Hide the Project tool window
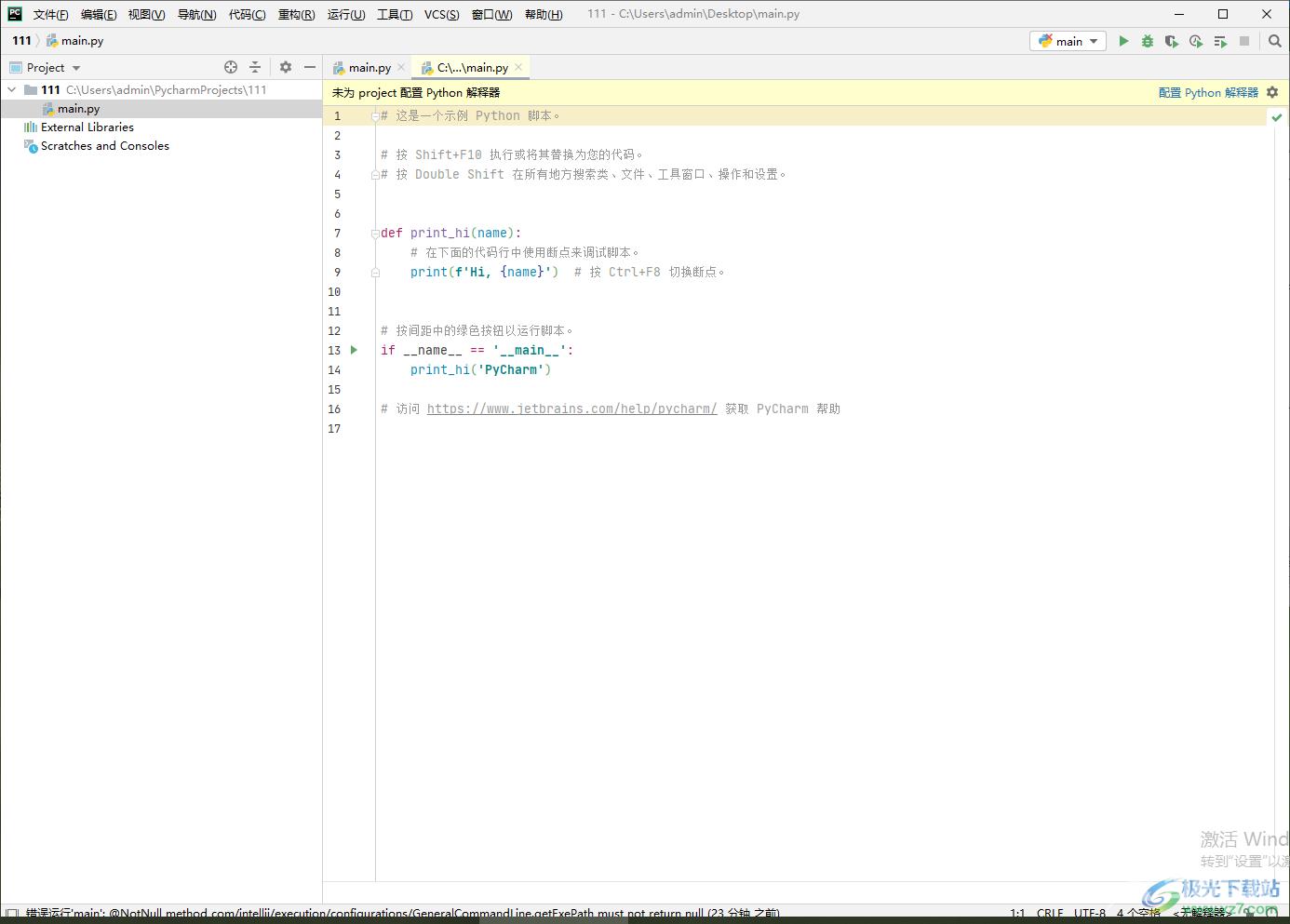The image size is (1290, 924). [x=310, y=67]
